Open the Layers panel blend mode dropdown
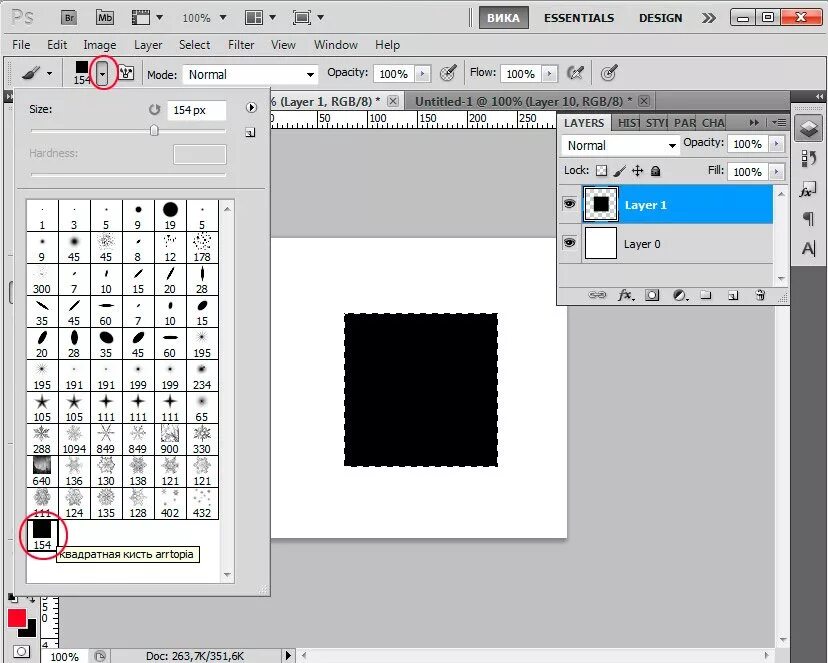This screenshot has width=828, height=663. click(x=620, y=145)
